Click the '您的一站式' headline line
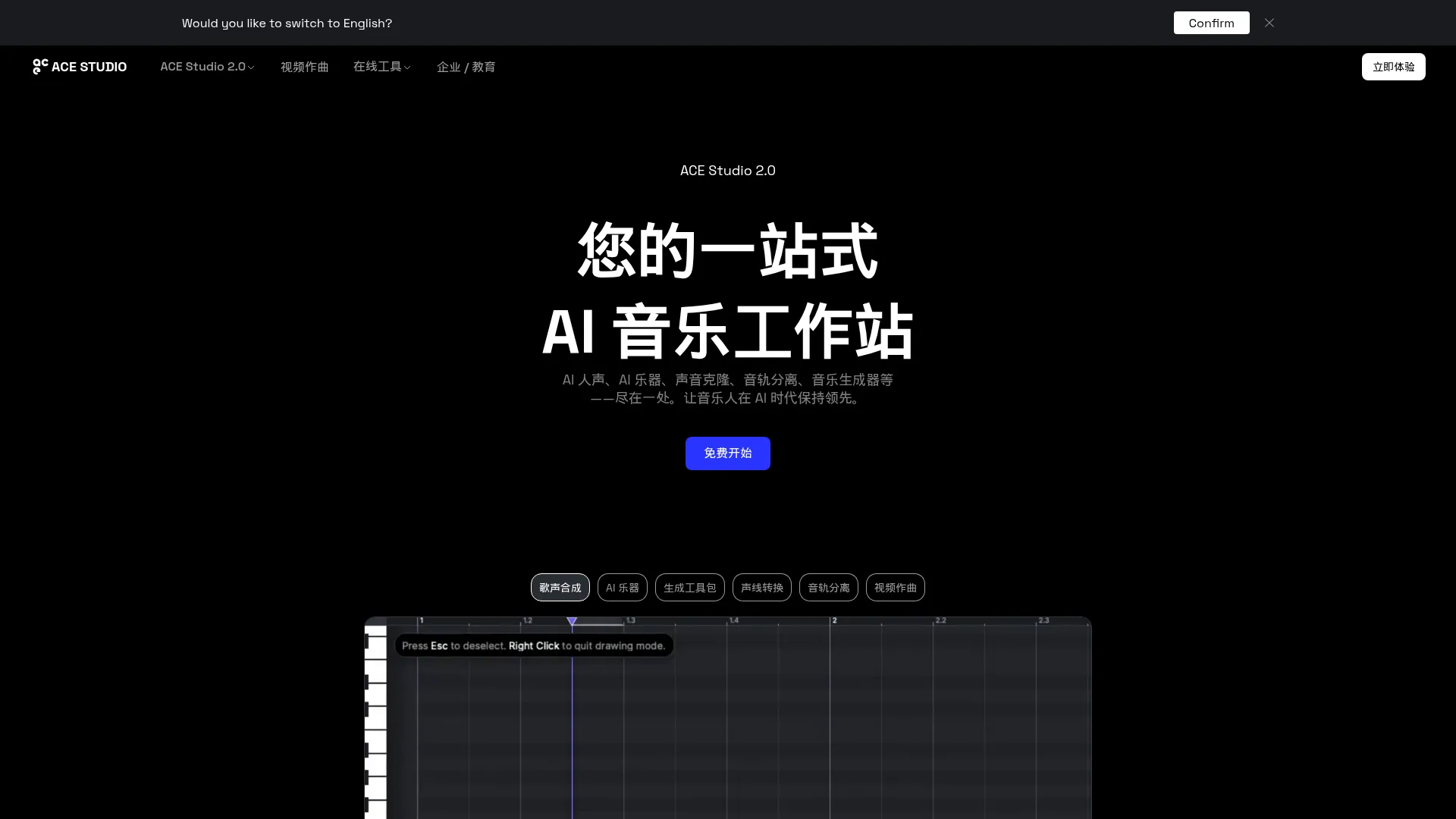The width and height of the screenshot is (1456, 819). click(x=727, y=250)
